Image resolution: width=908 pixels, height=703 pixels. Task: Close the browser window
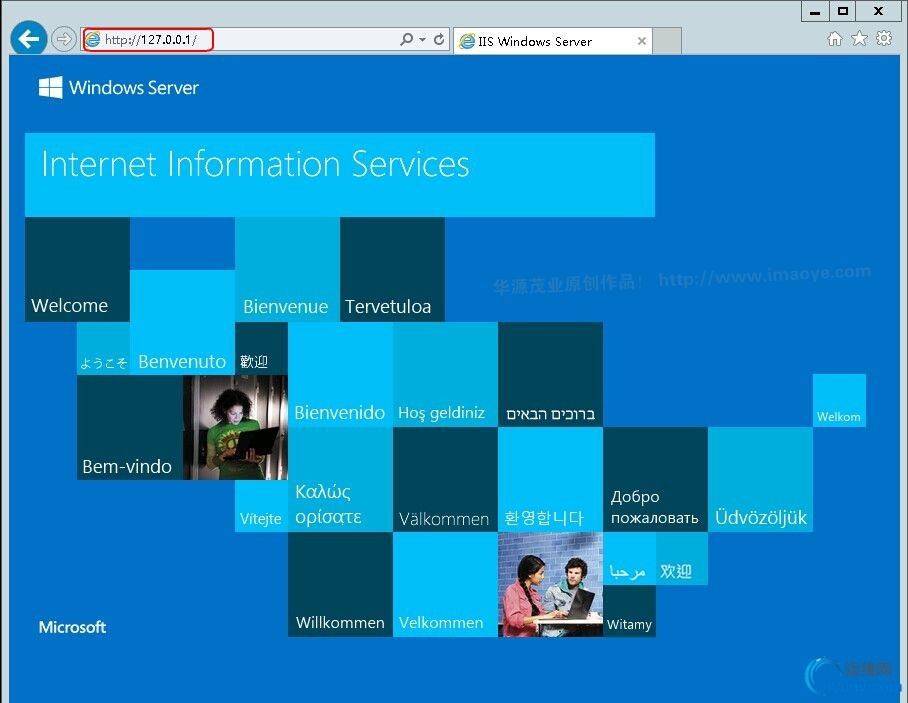click(x=878, y=11)
